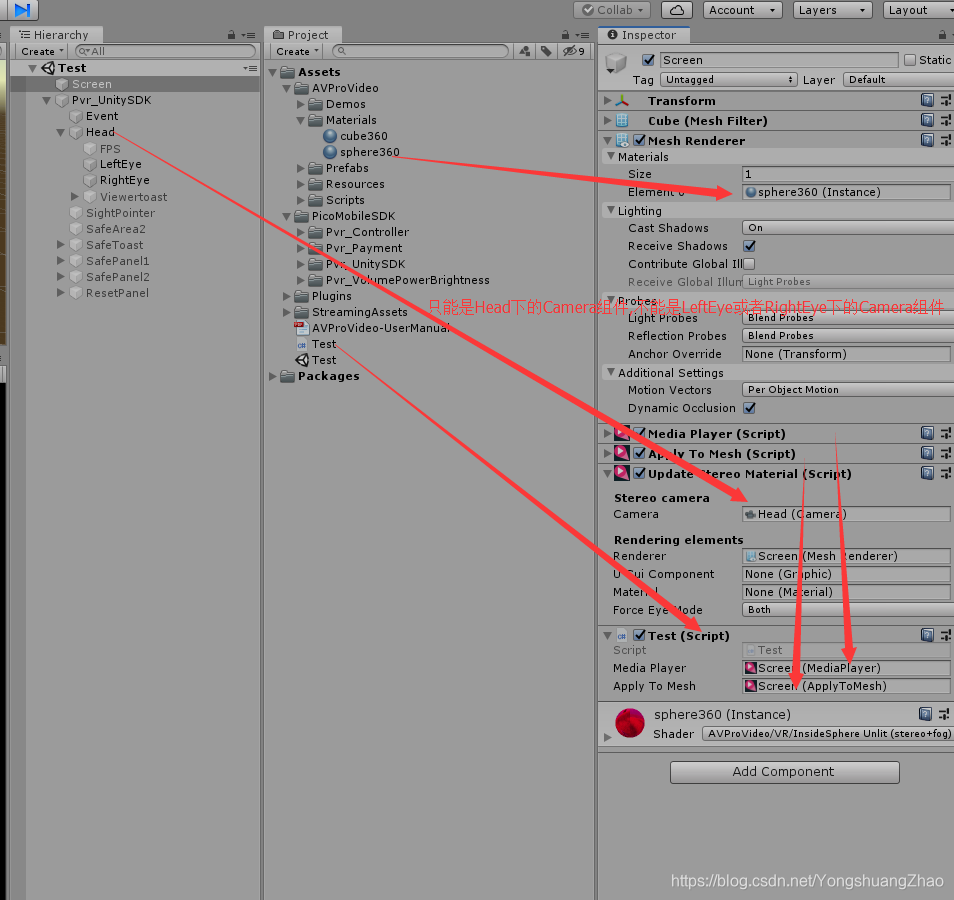The width and height of the screenshot is (954, 900).
Task: Open Motion Vectors dropdown
Action: pos(848,389)
